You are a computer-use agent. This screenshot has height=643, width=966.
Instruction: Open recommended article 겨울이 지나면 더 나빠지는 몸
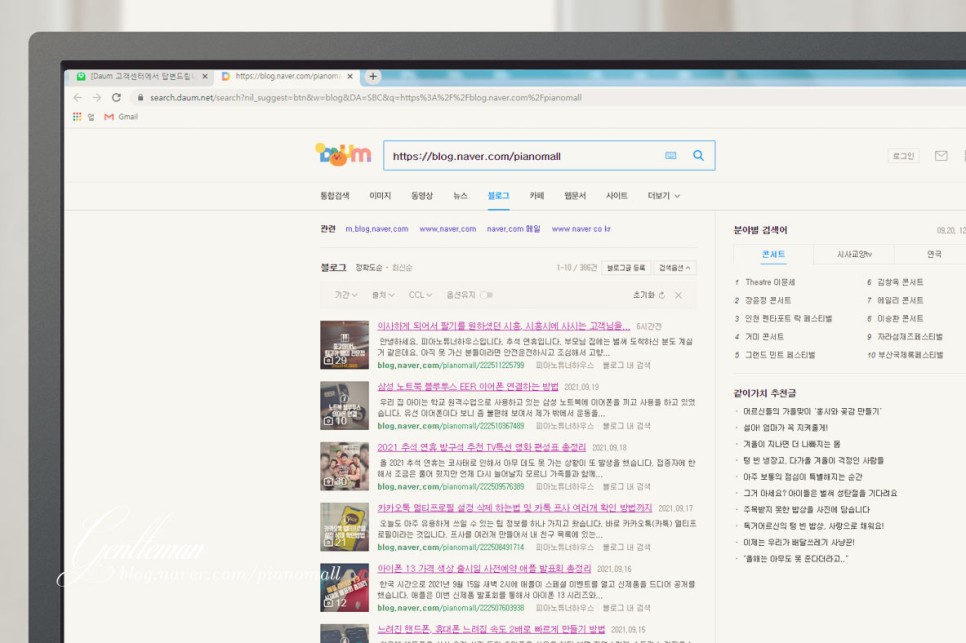pyautogui.click(x=792, y=444)
